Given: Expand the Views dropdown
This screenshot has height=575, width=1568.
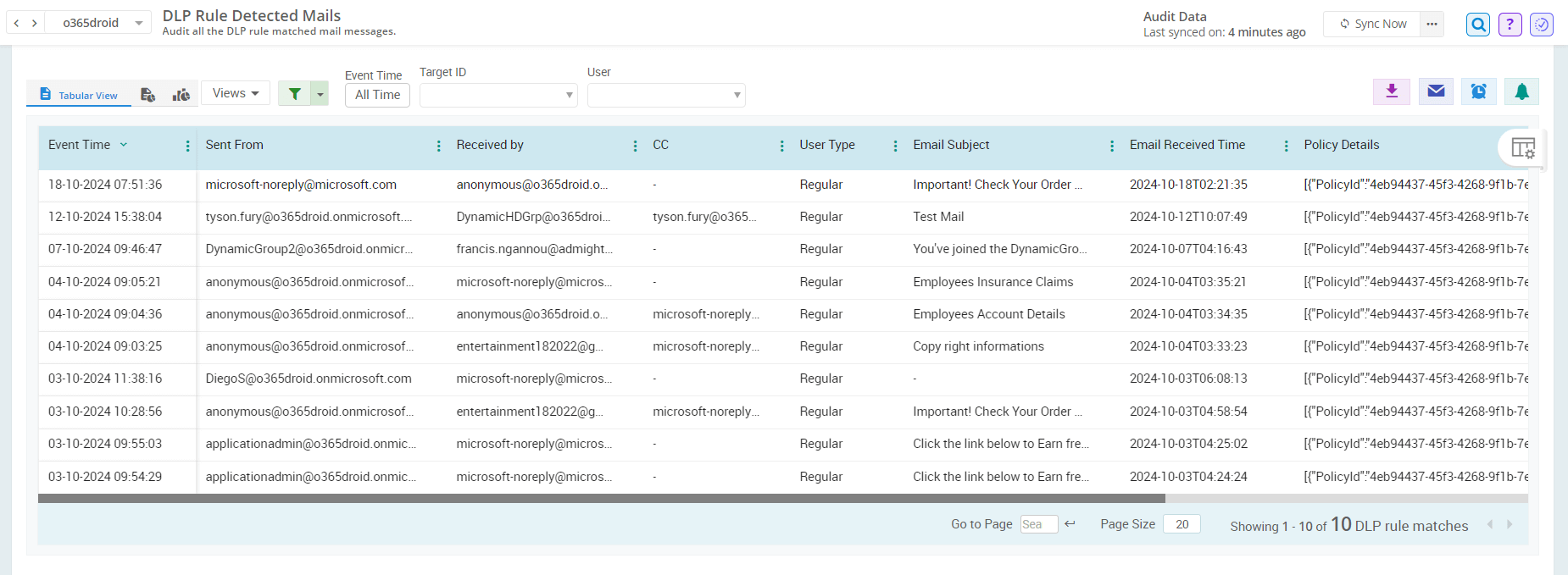Looking at the screenshot, I should click(236, 93).
